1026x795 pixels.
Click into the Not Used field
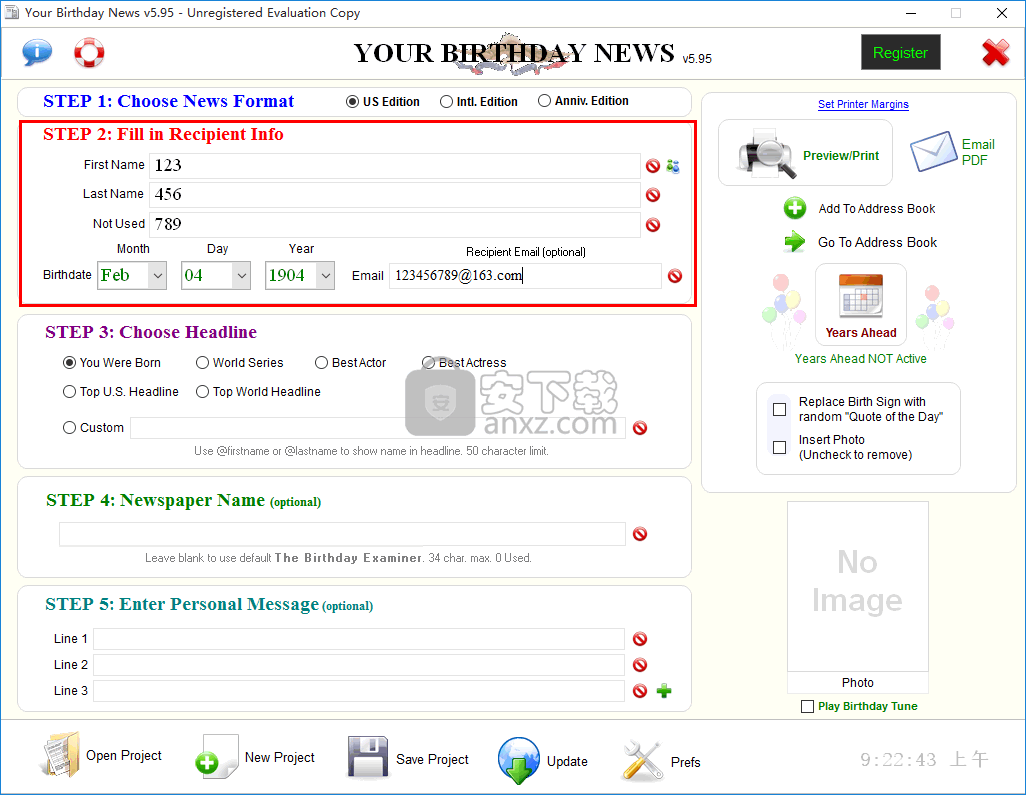click(395, 224)
